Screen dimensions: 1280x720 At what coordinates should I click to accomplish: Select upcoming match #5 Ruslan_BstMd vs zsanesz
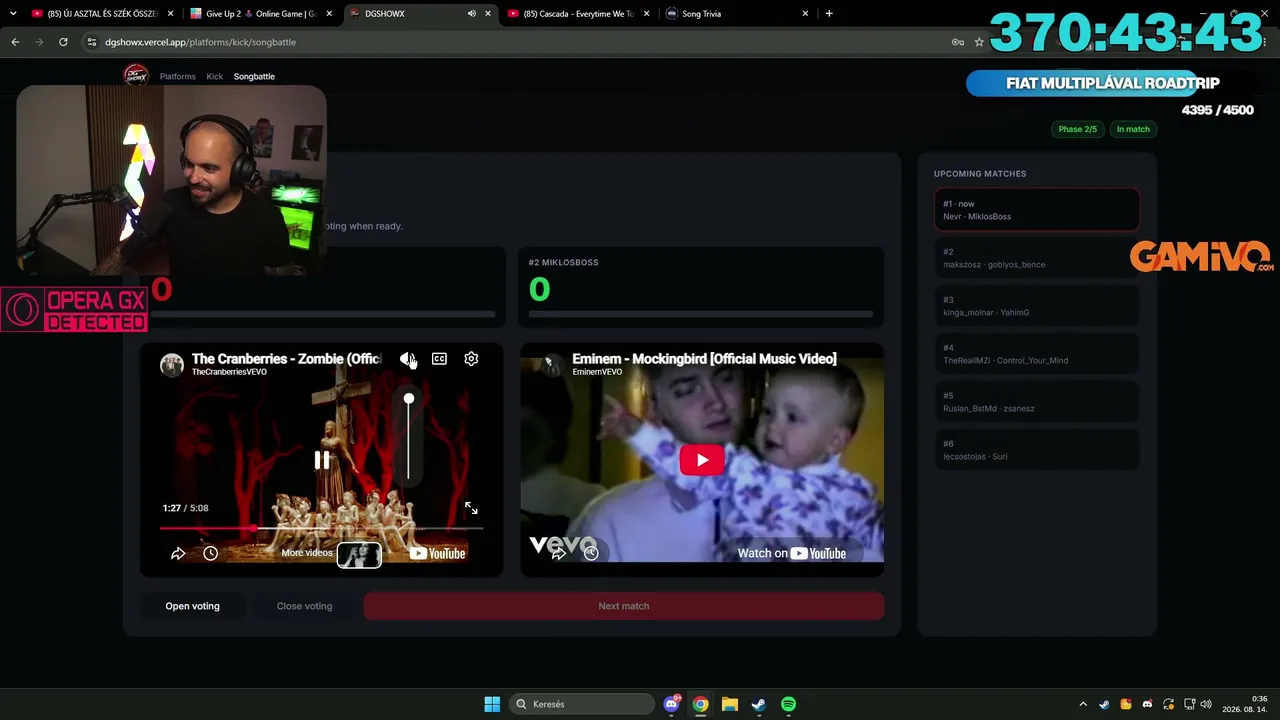coord(1037,402)
